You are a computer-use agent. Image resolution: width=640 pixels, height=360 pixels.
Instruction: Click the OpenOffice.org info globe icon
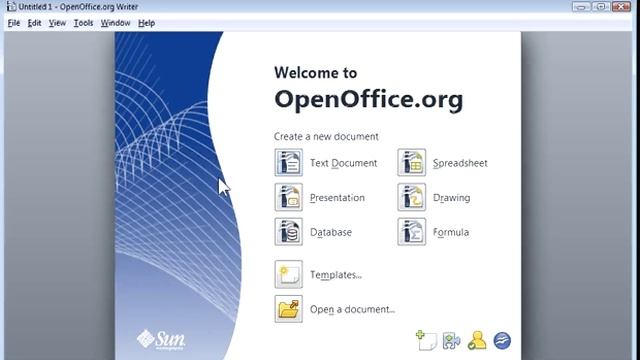(502, 340)
